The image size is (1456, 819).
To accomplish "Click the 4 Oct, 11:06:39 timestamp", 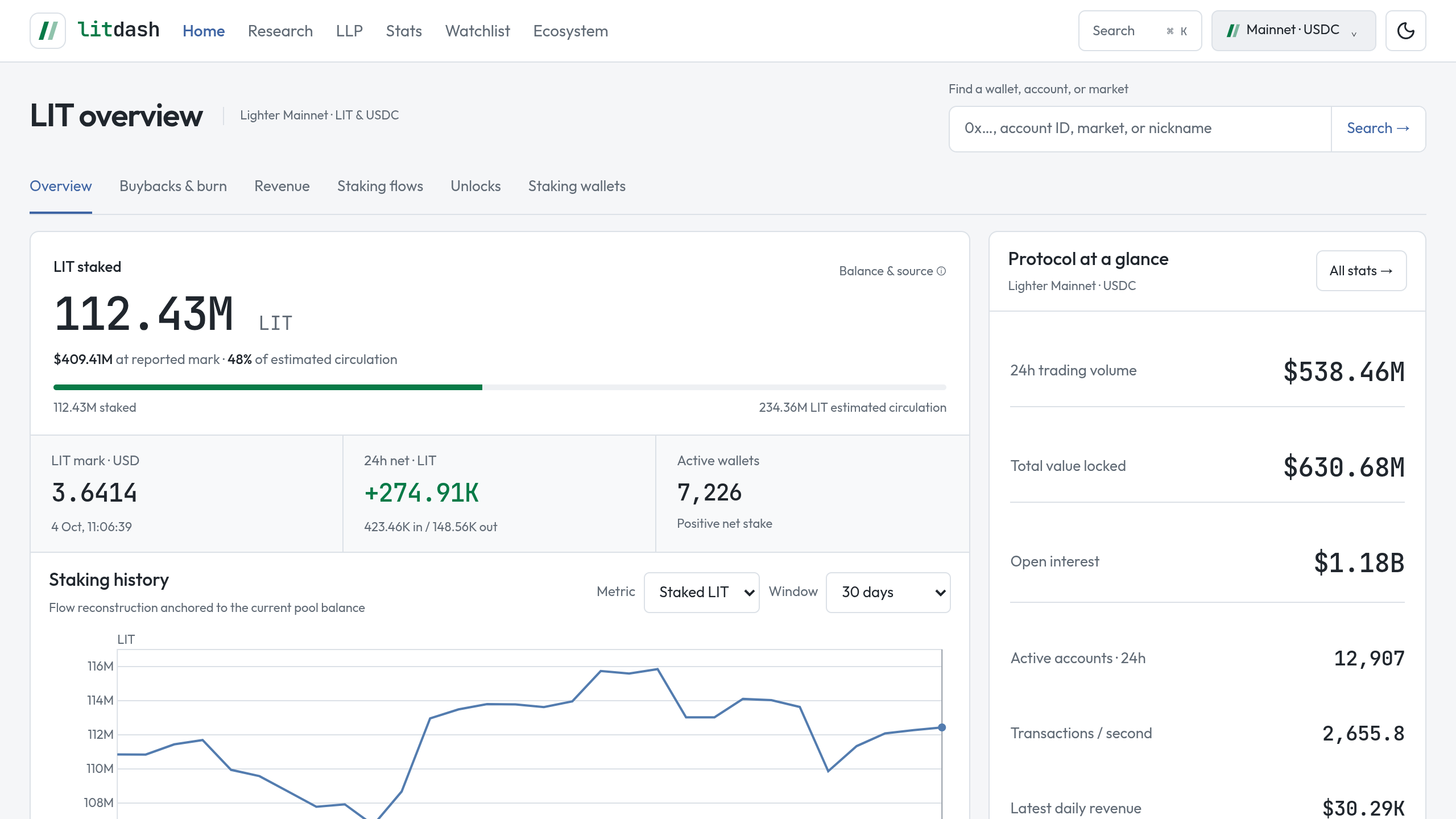I will coord(92,527).
